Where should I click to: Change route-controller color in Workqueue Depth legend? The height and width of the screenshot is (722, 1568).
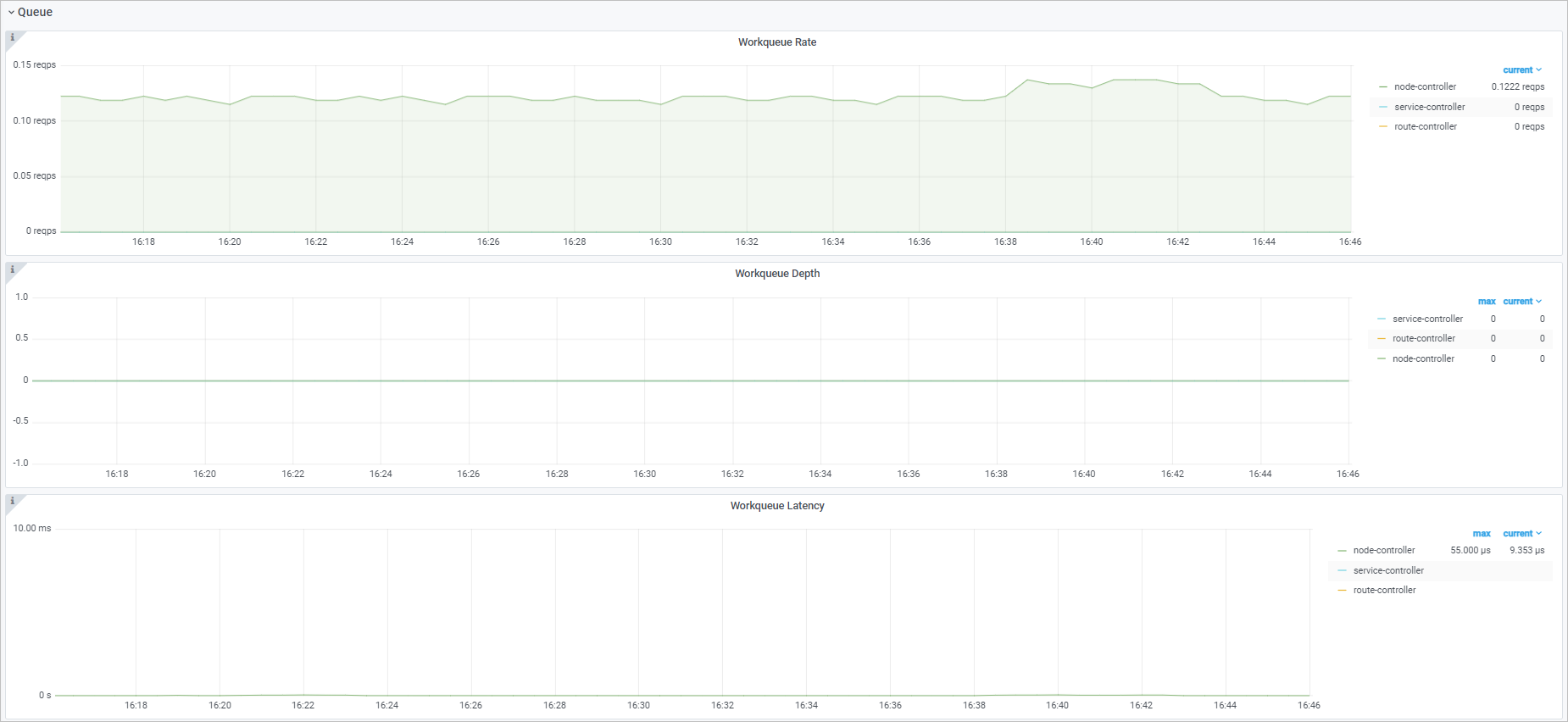click(x=1382, y=339)
